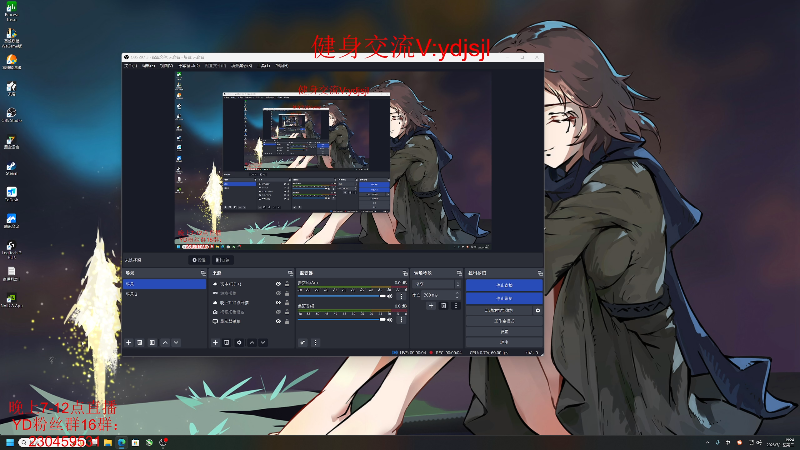Move the selected scene down
The image size is (800, 450).
(x=176, y=342)
